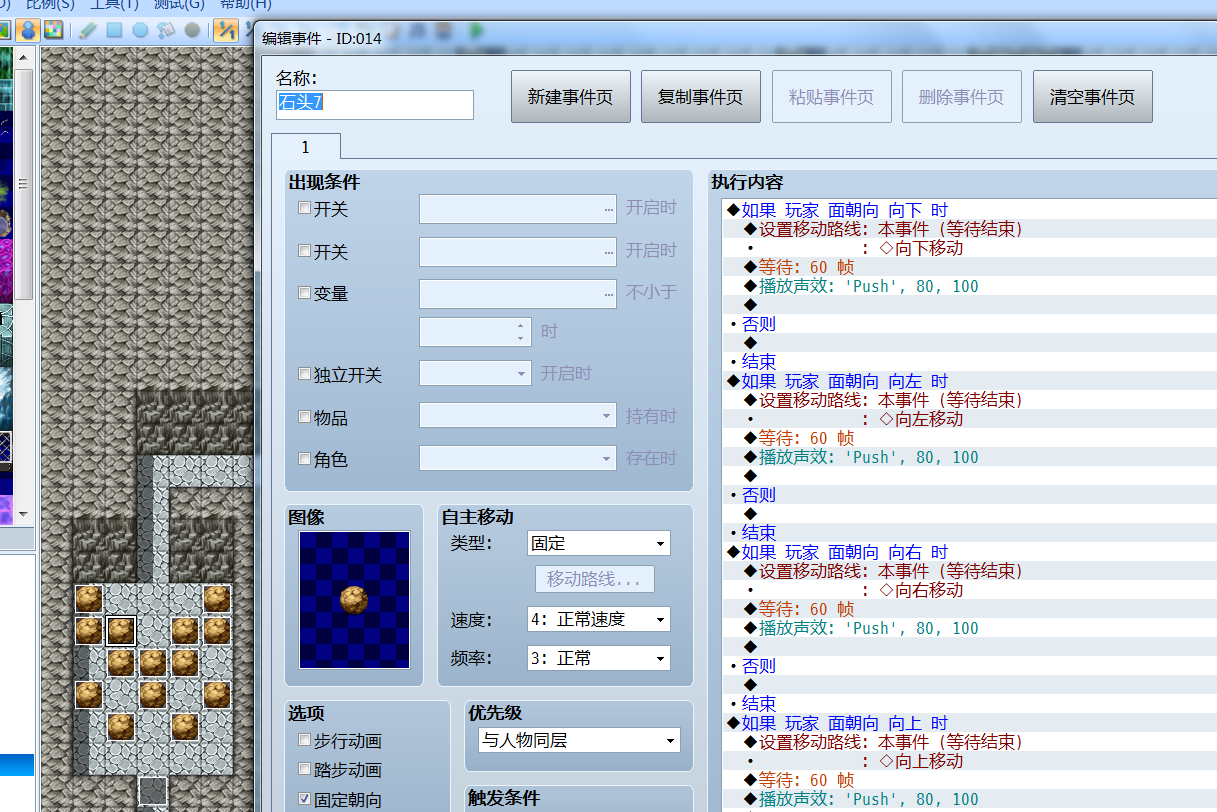Open the 测试(G) menu
This screenshot has width=1217, height=812.
click(180, 4)
